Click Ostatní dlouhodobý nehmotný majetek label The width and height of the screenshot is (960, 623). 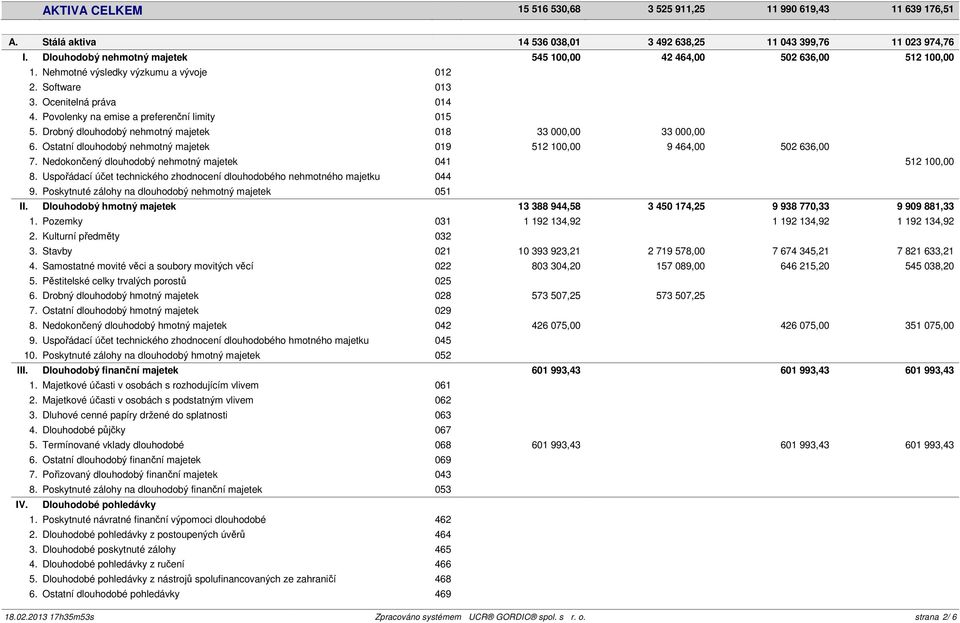pyautogui.click(x=126, y=147)
